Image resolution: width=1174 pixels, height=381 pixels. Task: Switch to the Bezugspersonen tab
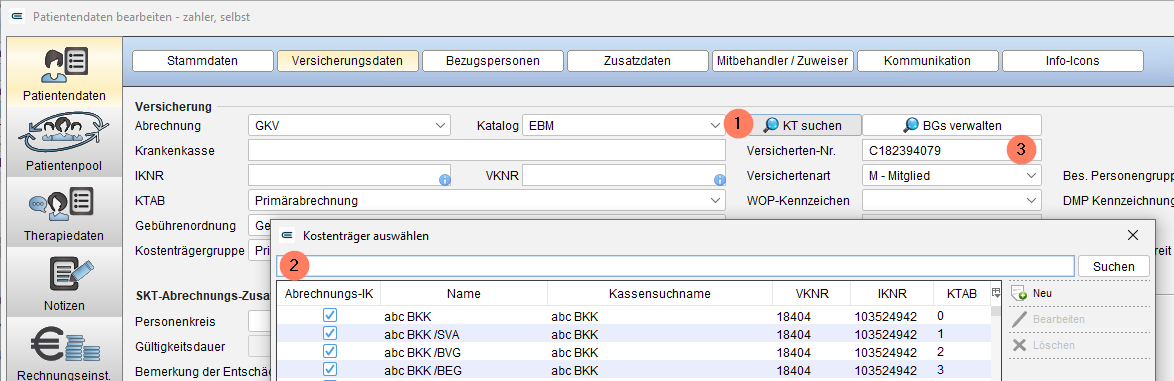point(492,61)
